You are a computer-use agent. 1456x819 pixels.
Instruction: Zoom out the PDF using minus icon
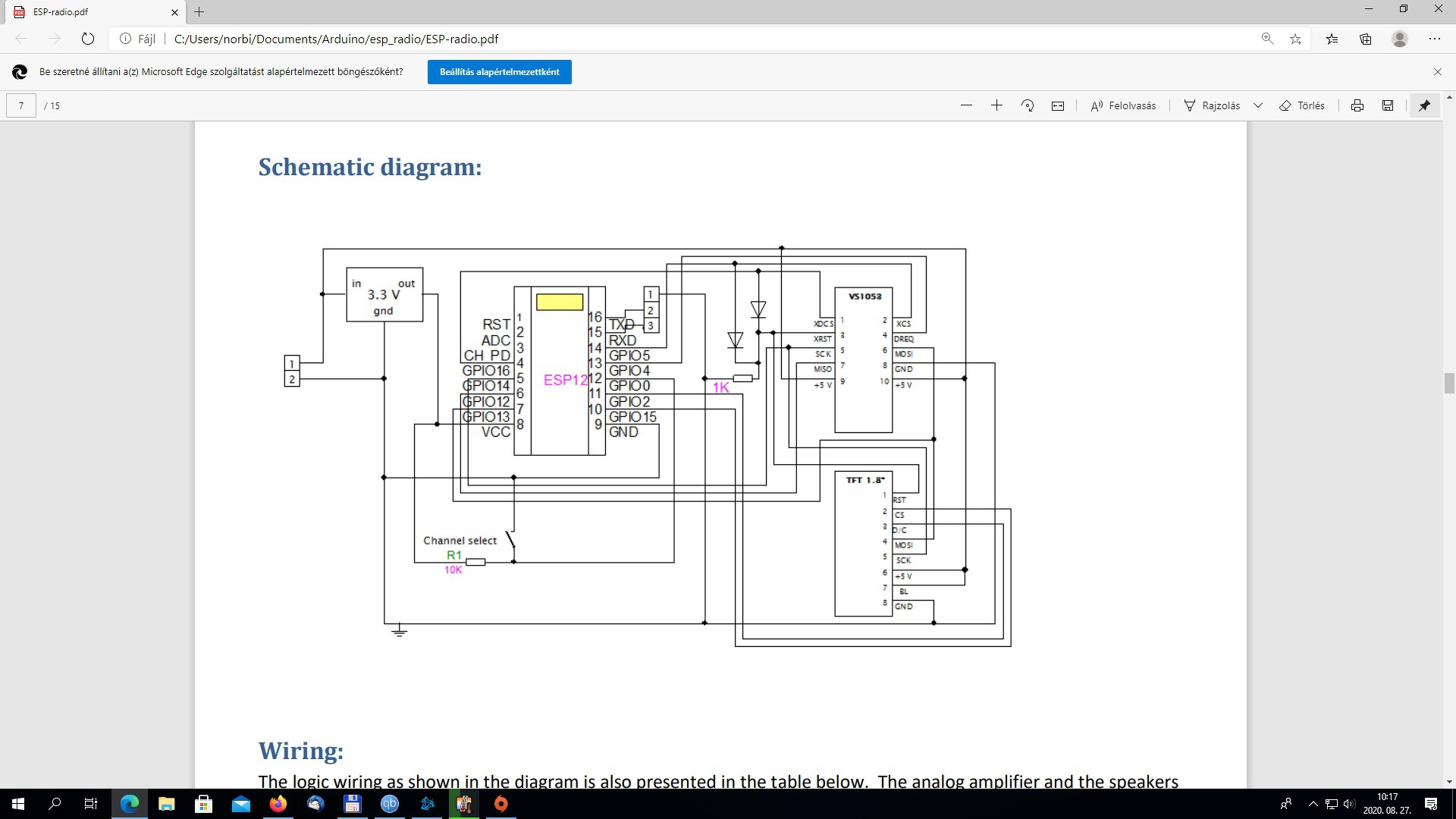[x=966, y=105]
